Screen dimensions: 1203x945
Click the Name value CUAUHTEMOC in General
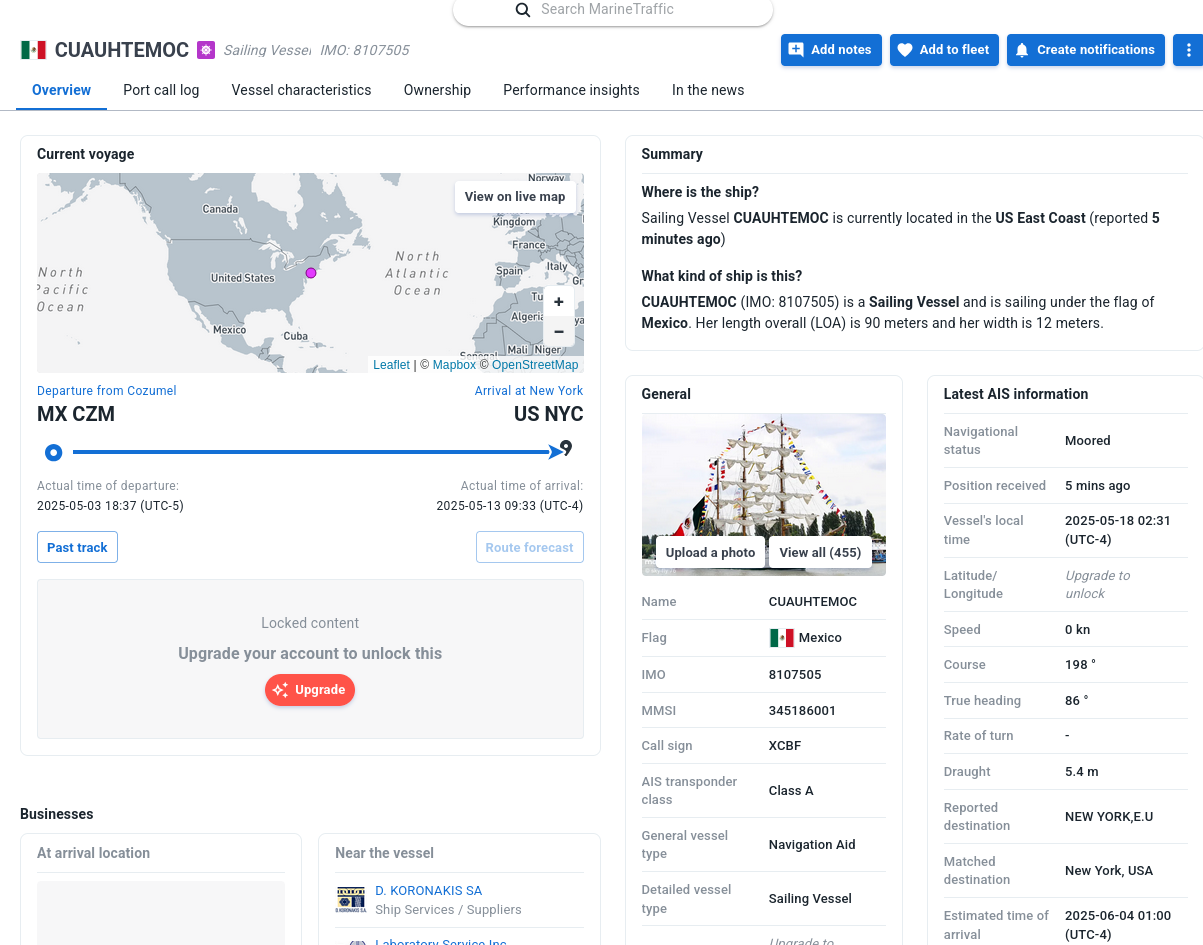tap(813, 602)
